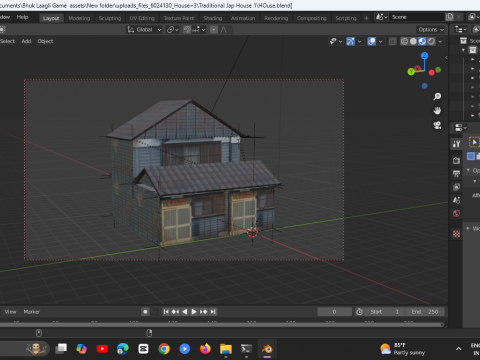Viewport: 480px width, 360px height.
Task: Switch to the Modeling workspace tab
Action: tap(79, 18)
